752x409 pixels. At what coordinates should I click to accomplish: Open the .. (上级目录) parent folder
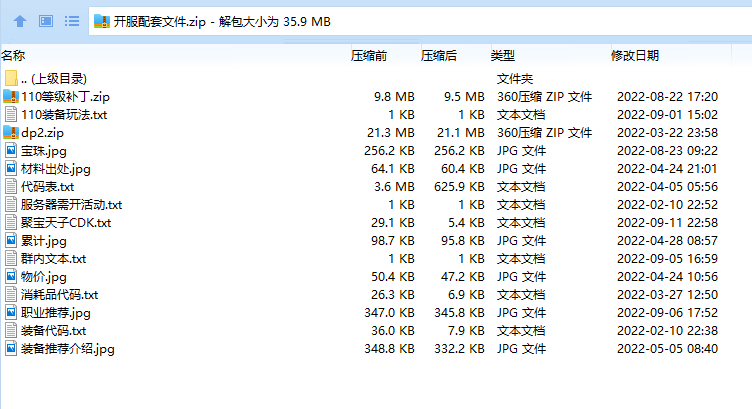52,79
